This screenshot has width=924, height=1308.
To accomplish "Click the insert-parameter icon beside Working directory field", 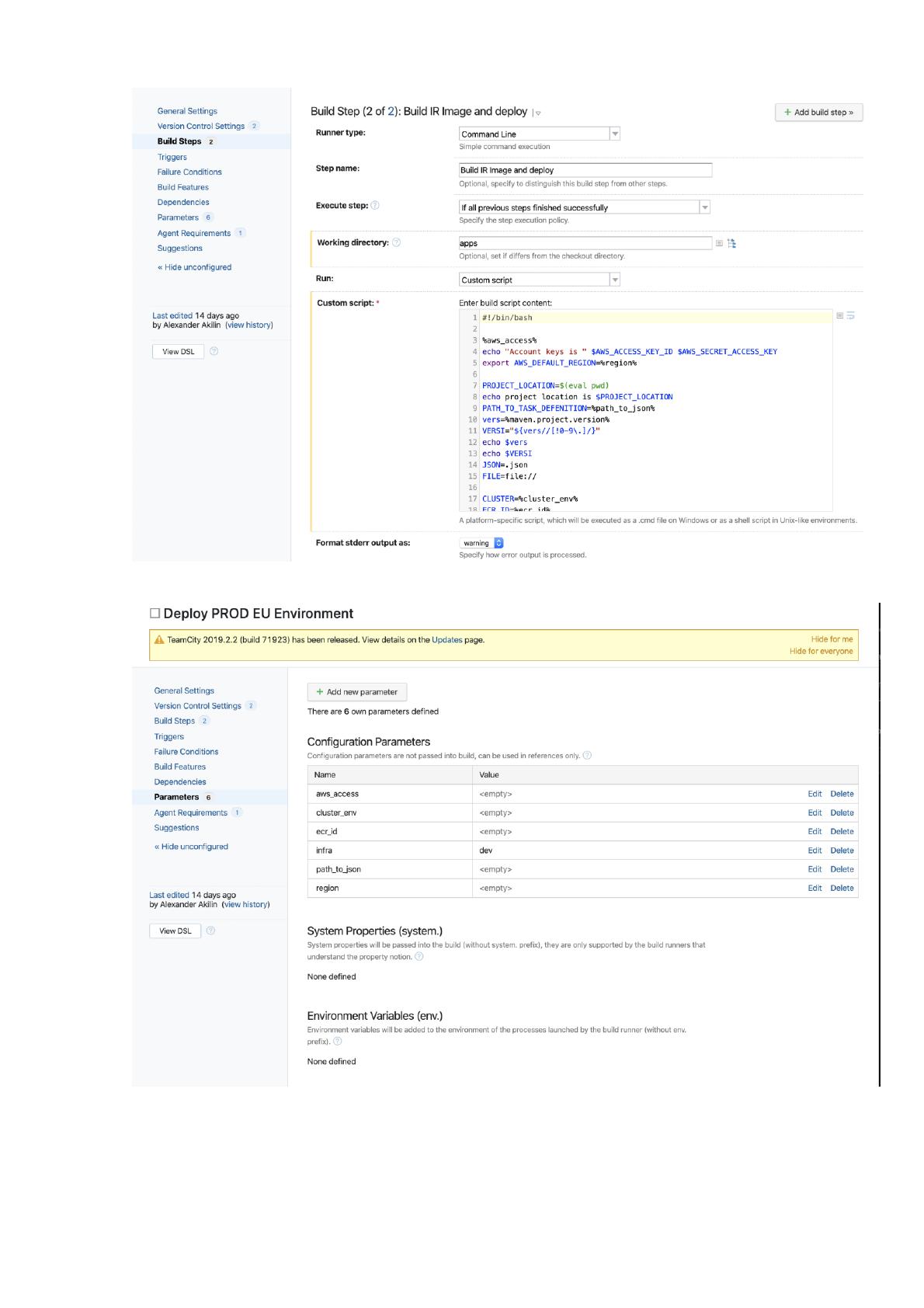I will 719,243.
